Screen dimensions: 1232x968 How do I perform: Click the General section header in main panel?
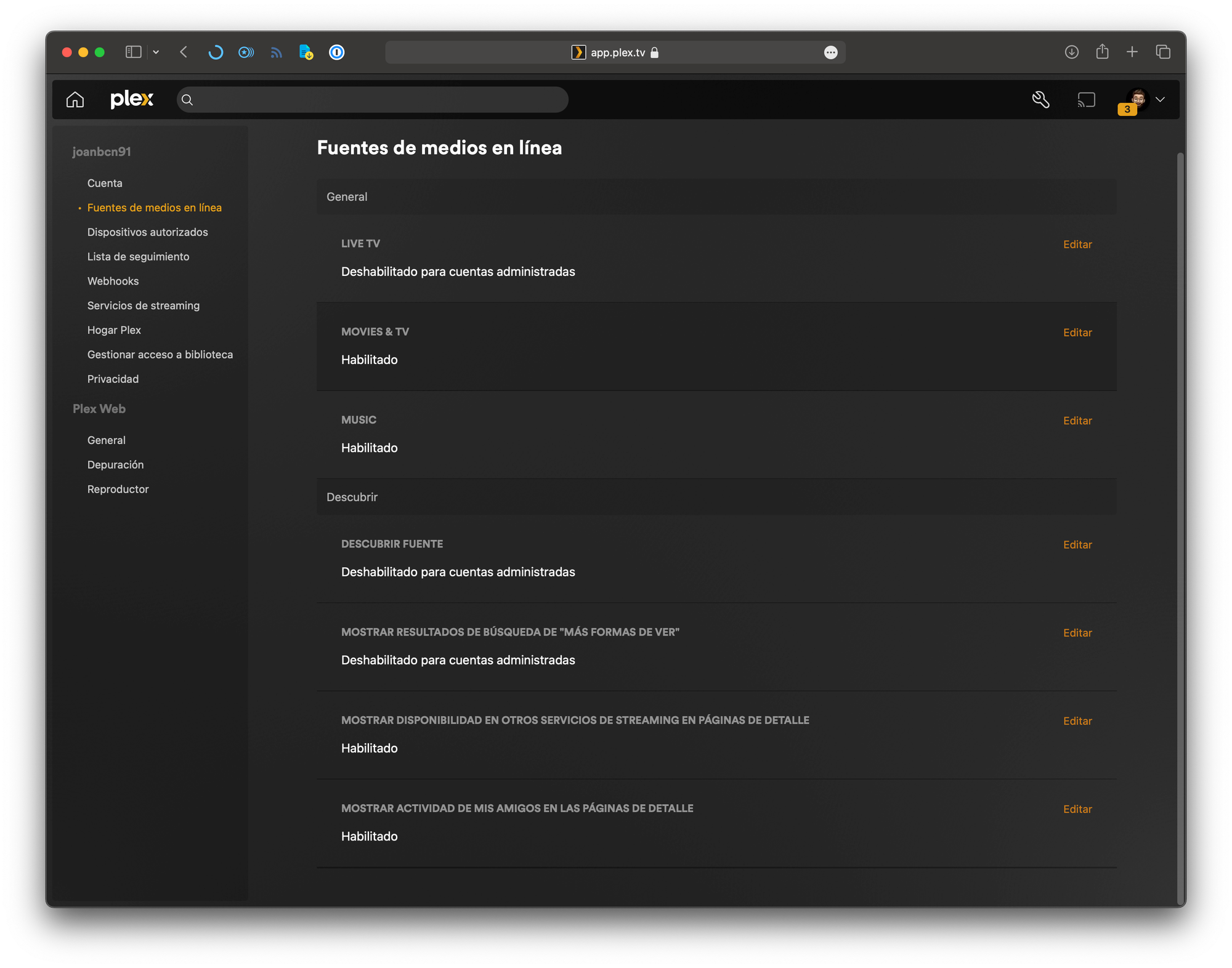coord(716,197)
